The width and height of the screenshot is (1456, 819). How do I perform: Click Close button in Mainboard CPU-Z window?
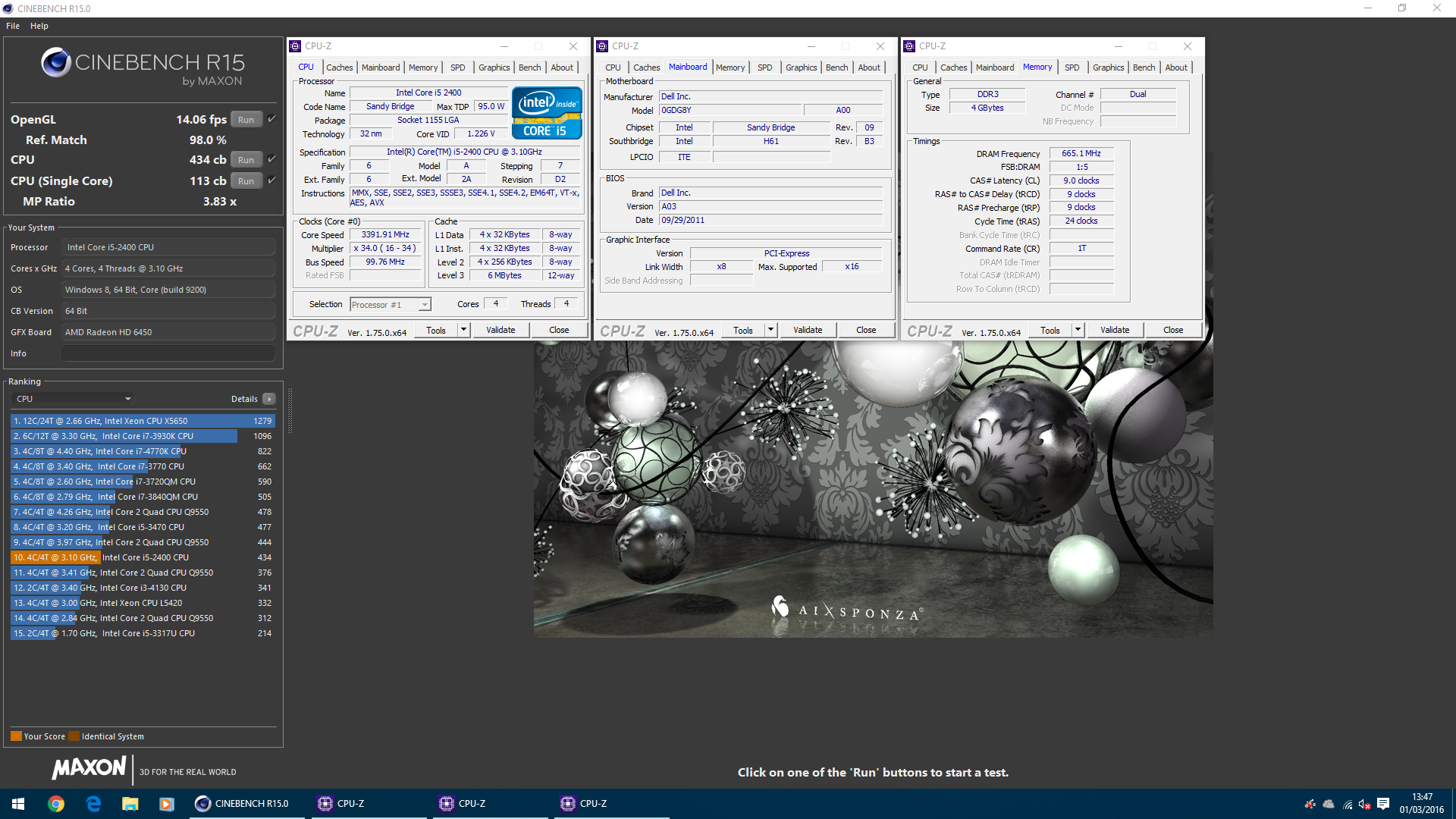point(866,330)
